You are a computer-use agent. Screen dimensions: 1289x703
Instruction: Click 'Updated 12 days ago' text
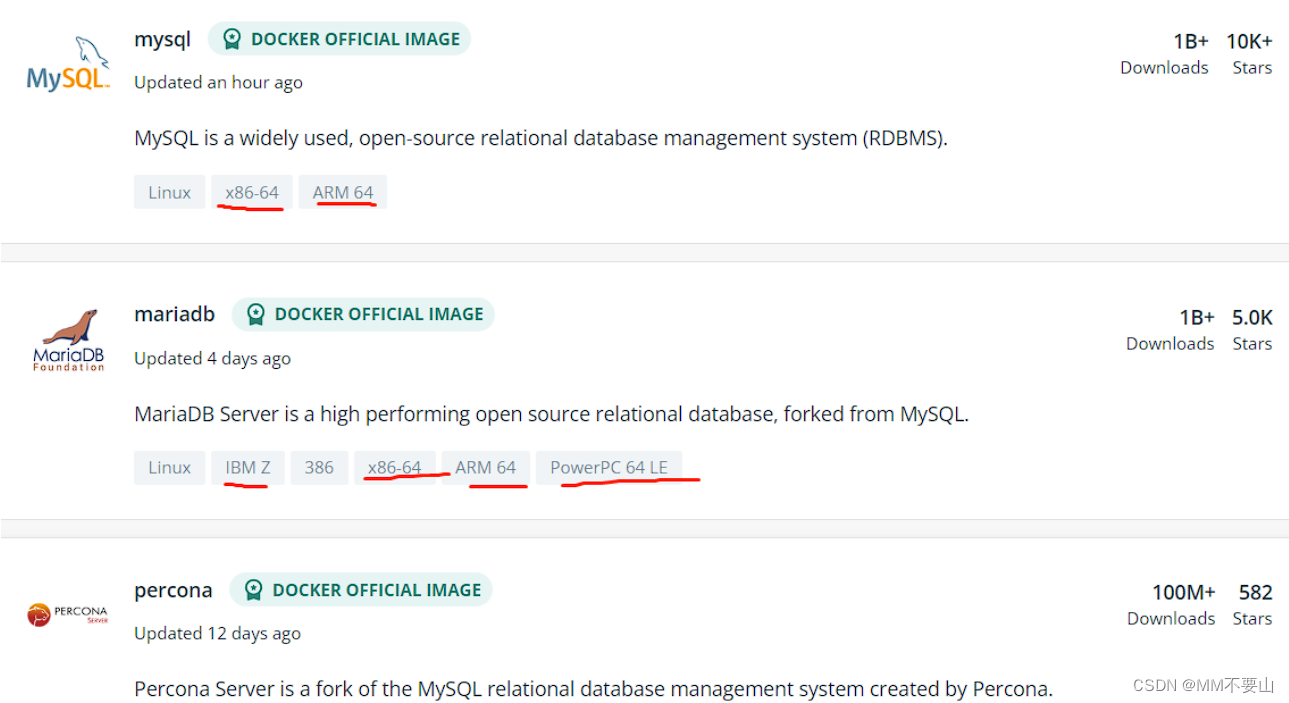(x=217, y=633)
